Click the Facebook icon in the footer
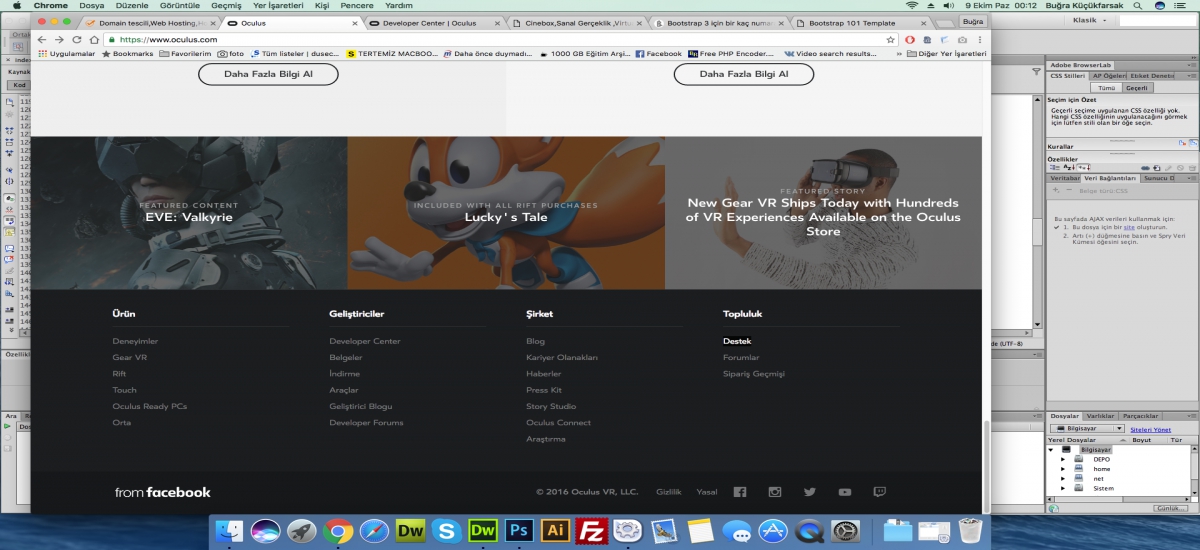This screenshot has height=550, width=1200. [x=740, y=492]
